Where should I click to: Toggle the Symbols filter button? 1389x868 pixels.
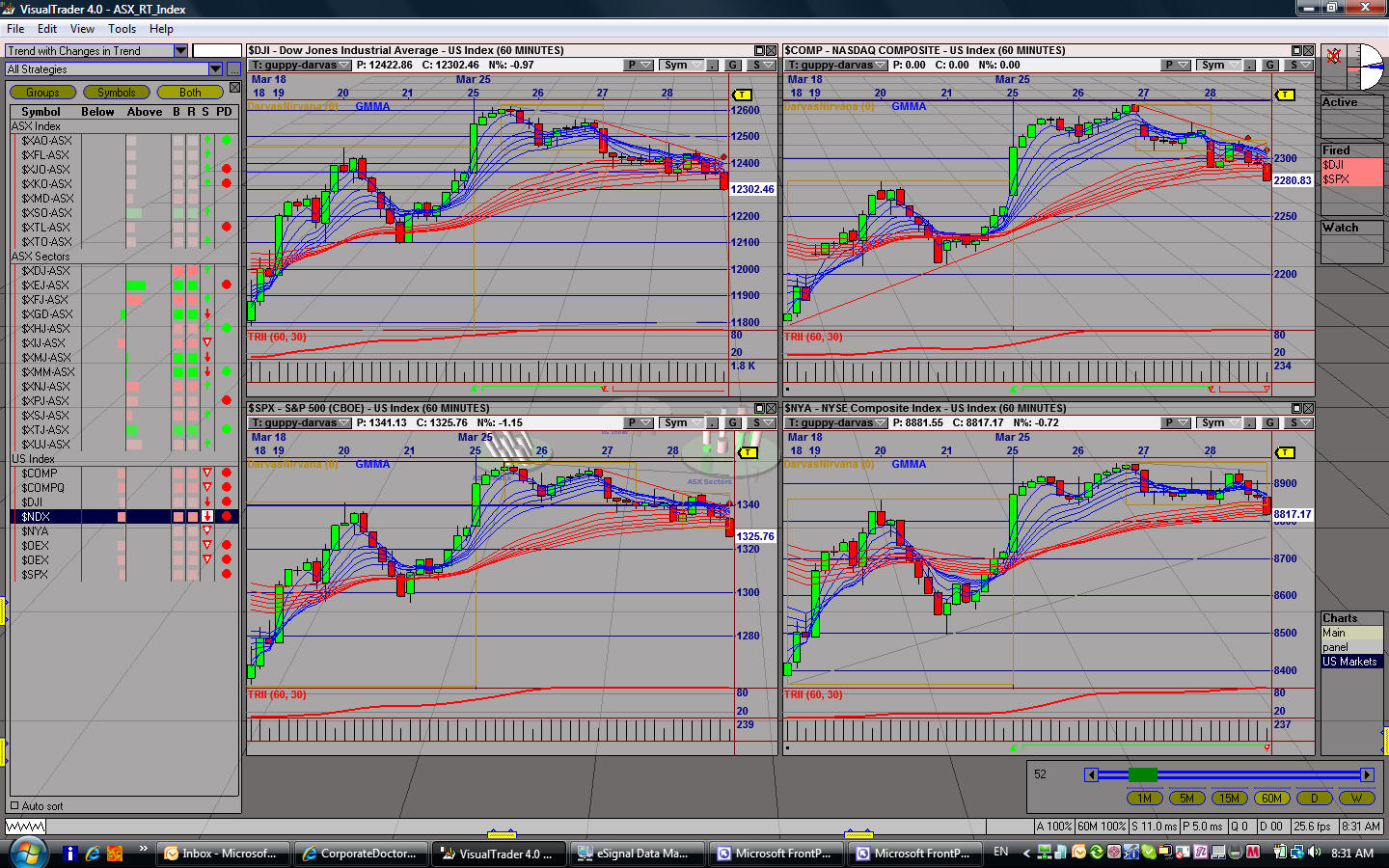pos(117,93)
